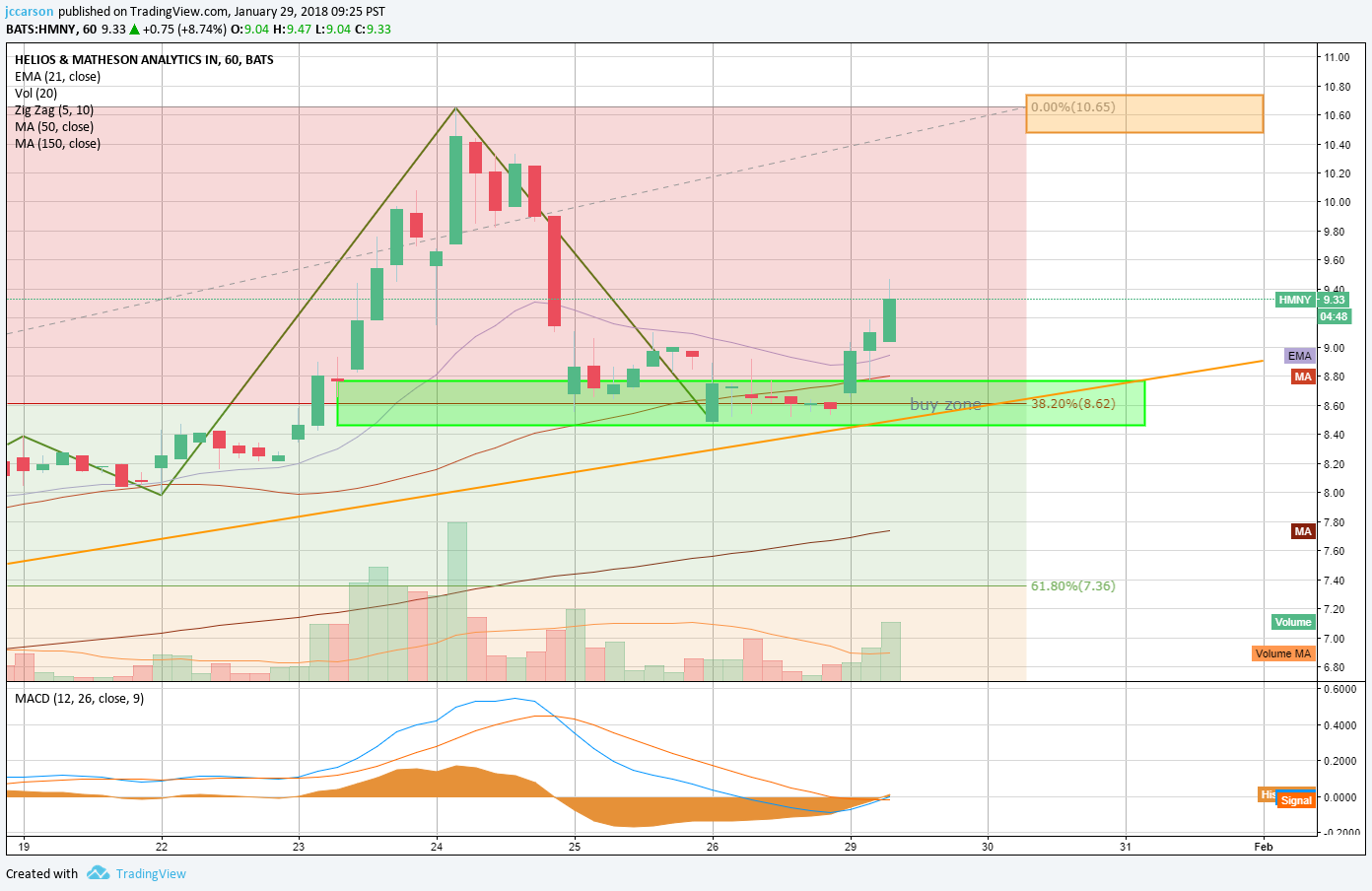Click the orange target box near 10.65
This screenshot has height=891, width=1372.
point(1144,113)
